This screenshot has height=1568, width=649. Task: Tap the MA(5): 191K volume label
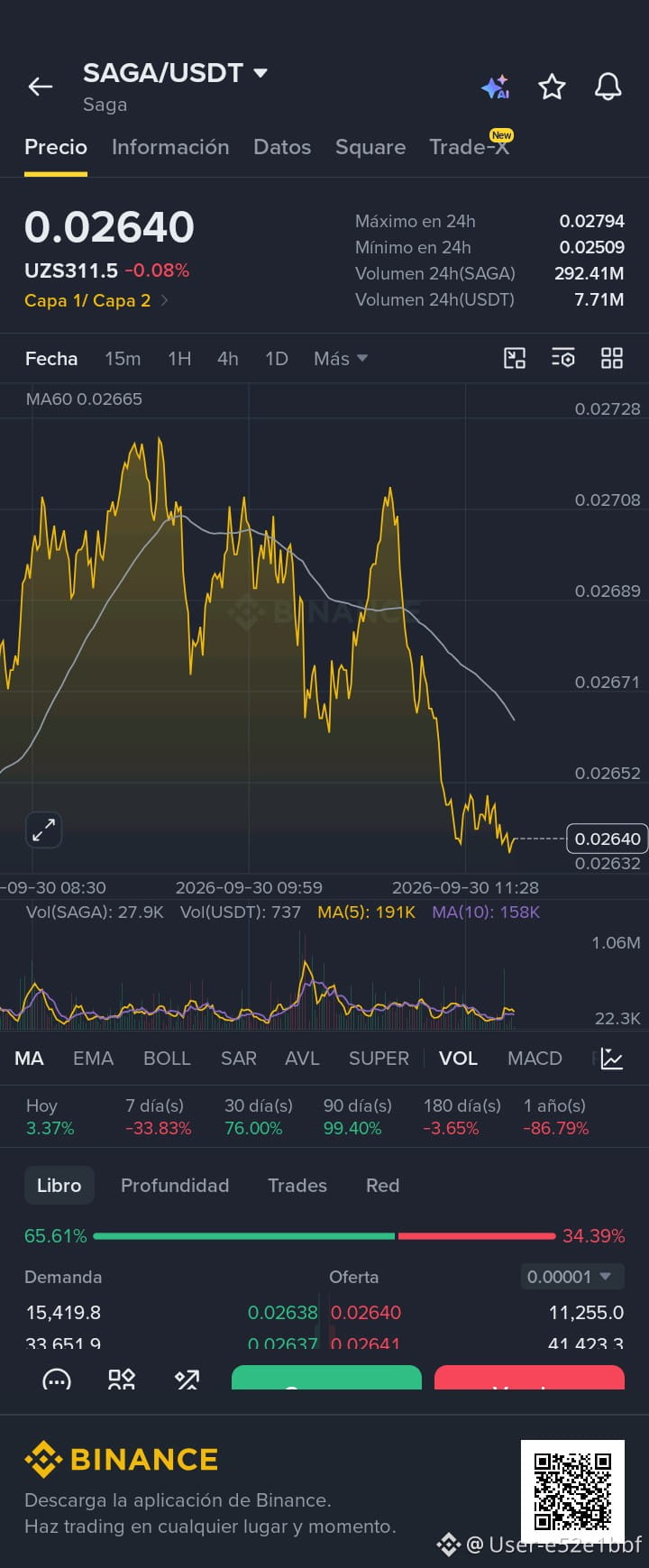pyautogui.click(x=366, y=912)
